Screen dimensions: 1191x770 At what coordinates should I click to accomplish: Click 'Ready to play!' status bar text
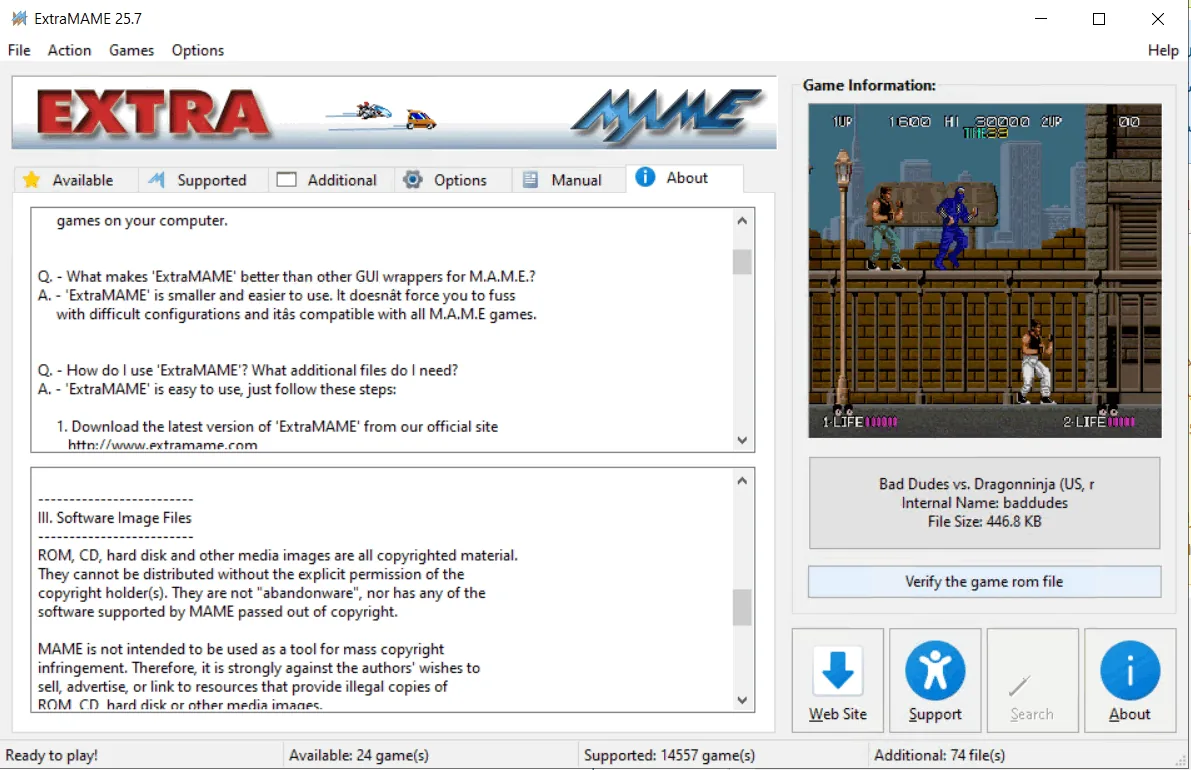(52, 756)
